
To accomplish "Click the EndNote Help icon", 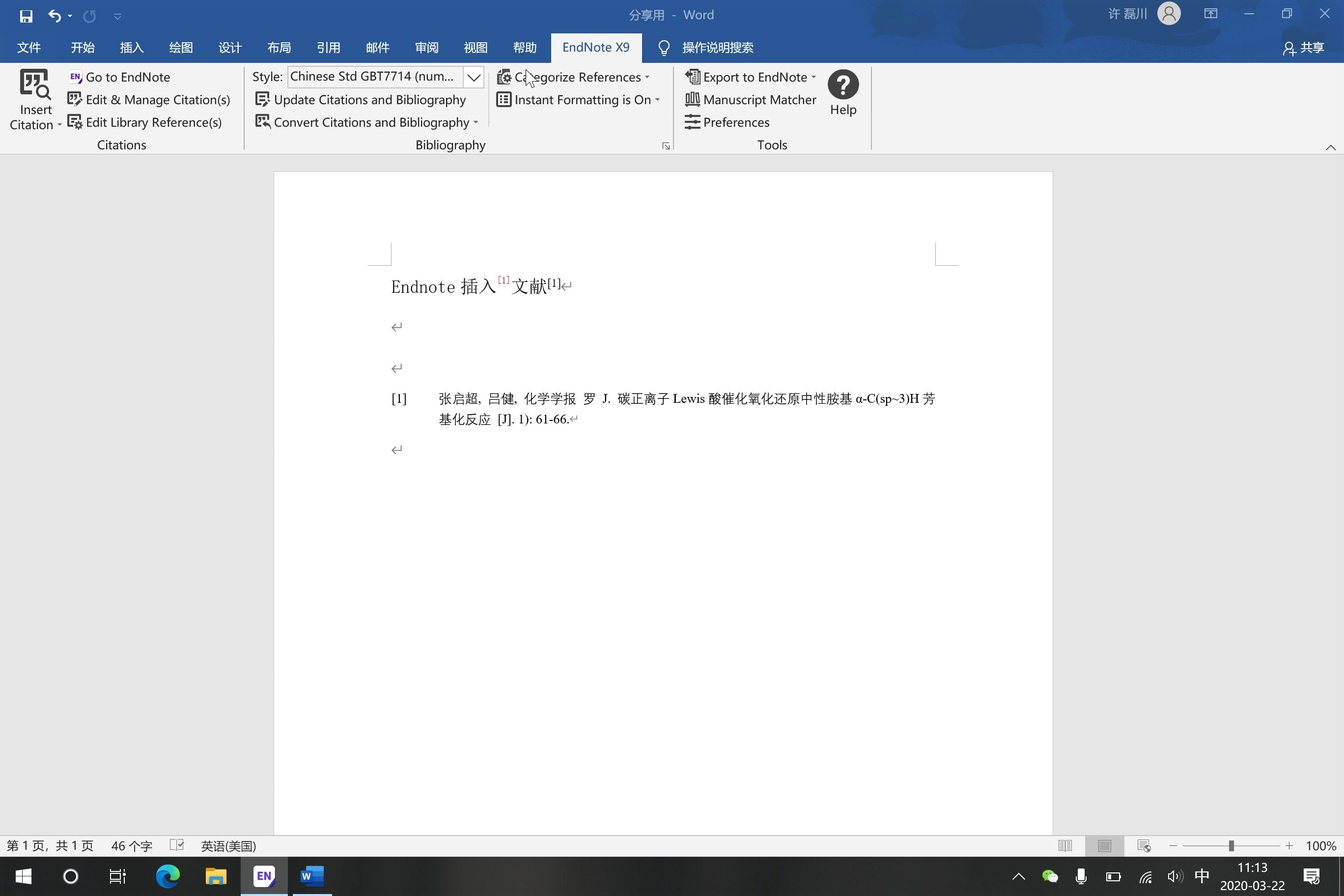I will click(x=843, y=85).
